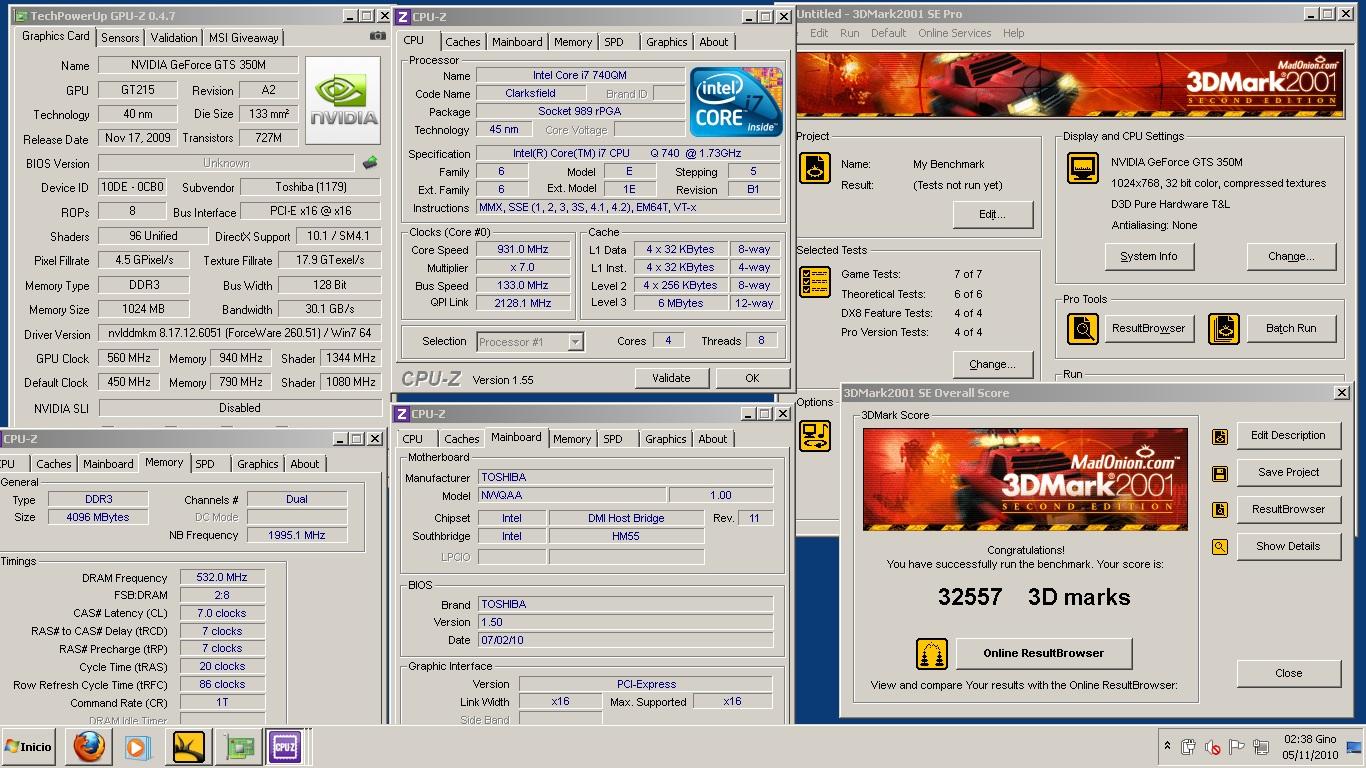This screenshot has height=768, width=1366.
Task: Open SPD tab in CPU-Z Memory window
Action: tap(205, 464)
